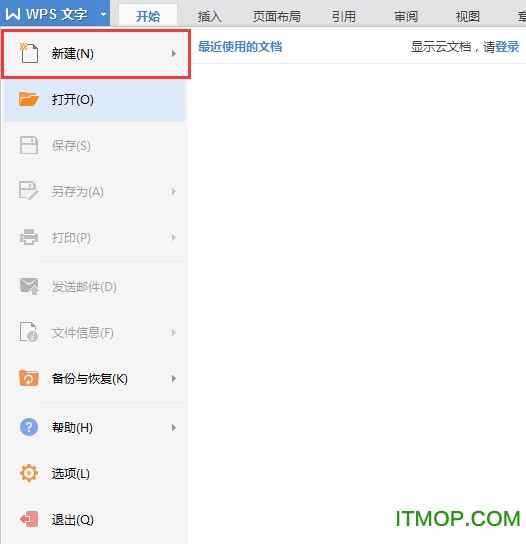
Task: Expand the submenu arrow of 文件信息(F)
Action: (174, 333)
